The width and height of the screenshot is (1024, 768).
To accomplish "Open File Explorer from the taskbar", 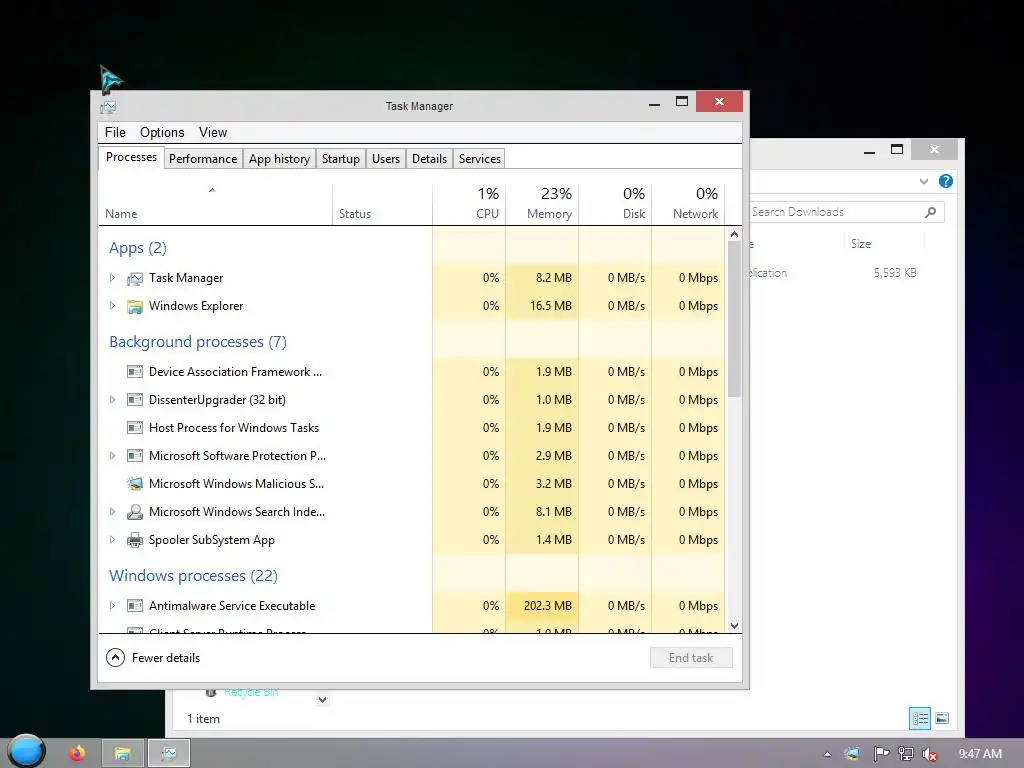I will coord(122,754).
